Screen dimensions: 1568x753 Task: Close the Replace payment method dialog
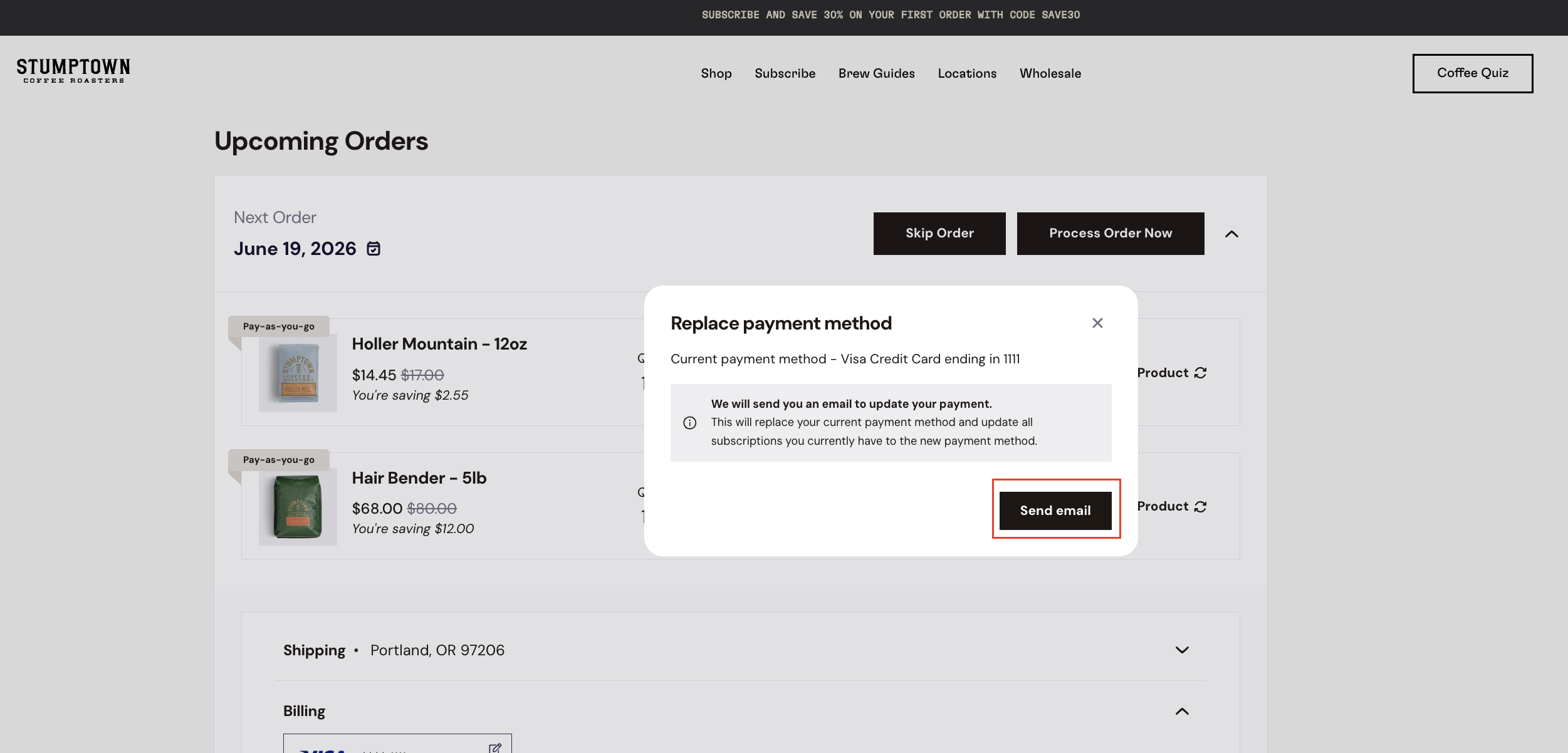(1097, 323)
